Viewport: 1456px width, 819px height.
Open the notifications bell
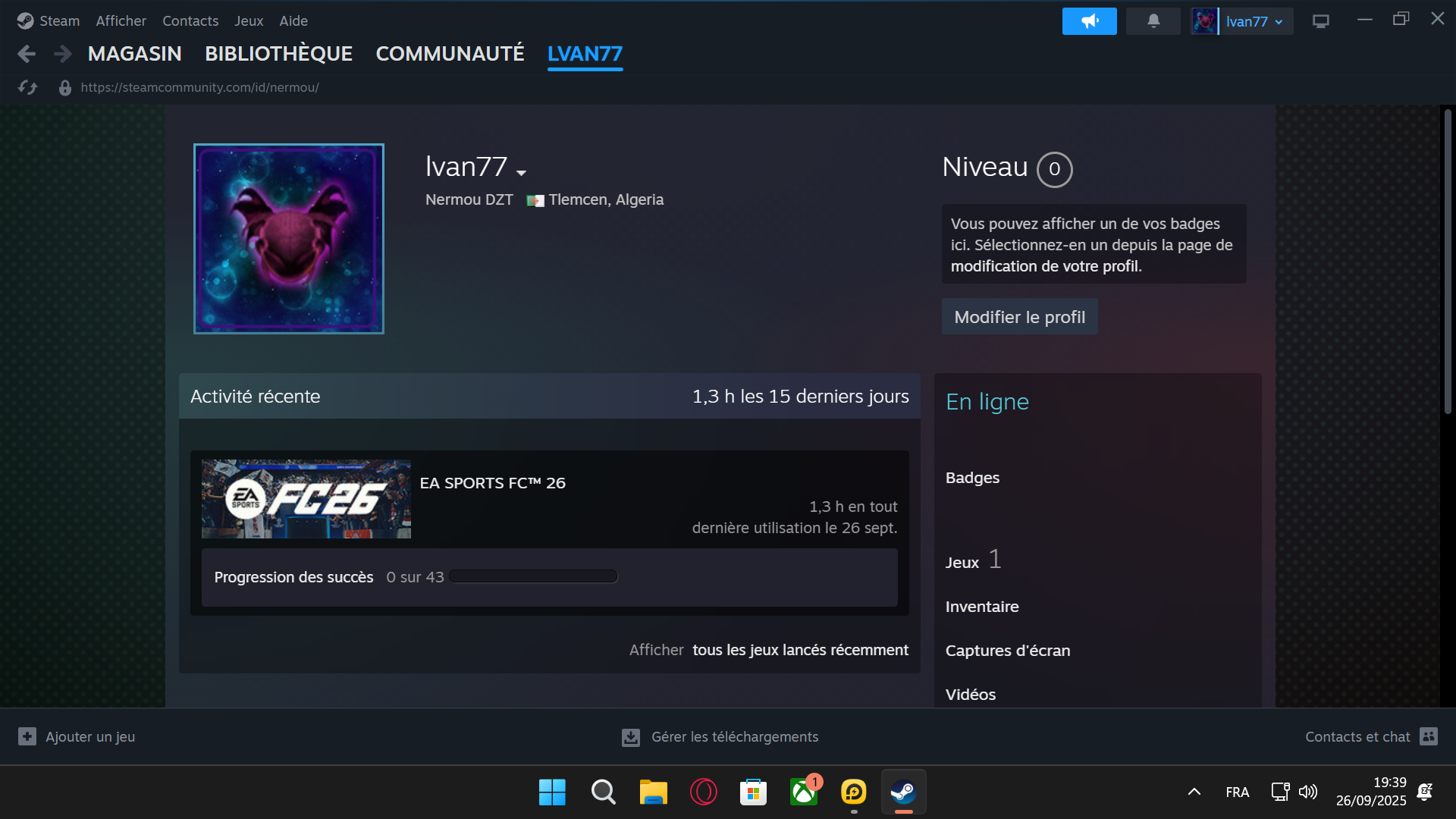[x=1153, y=21]
